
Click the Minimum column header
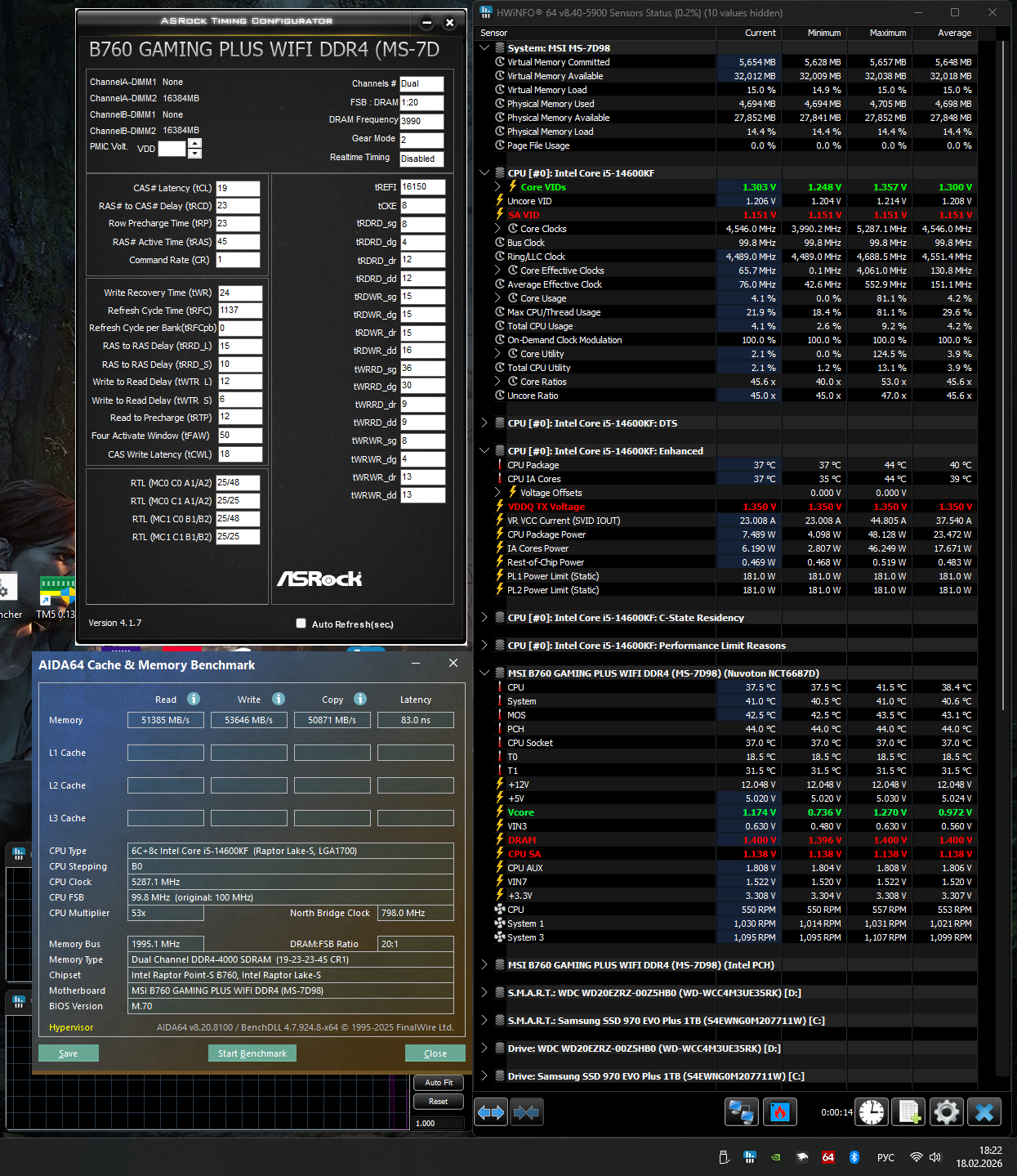pyautogui.click(x=814, y=33)
